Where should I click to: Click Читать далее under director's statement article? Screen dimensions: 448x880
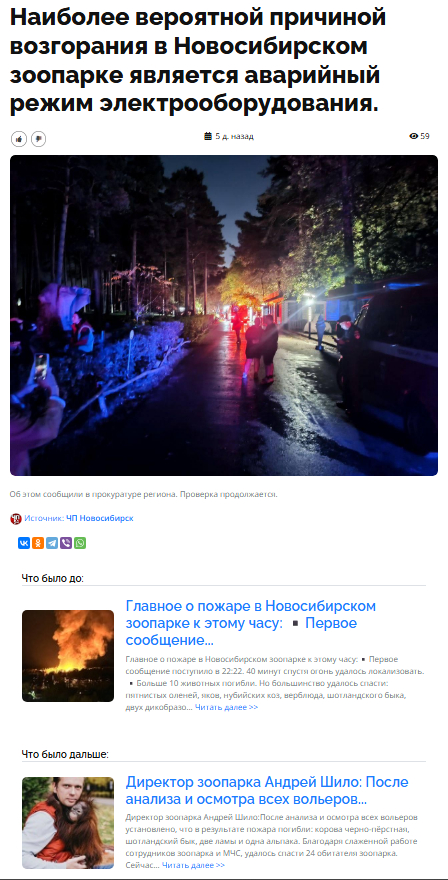click(193, 865)
